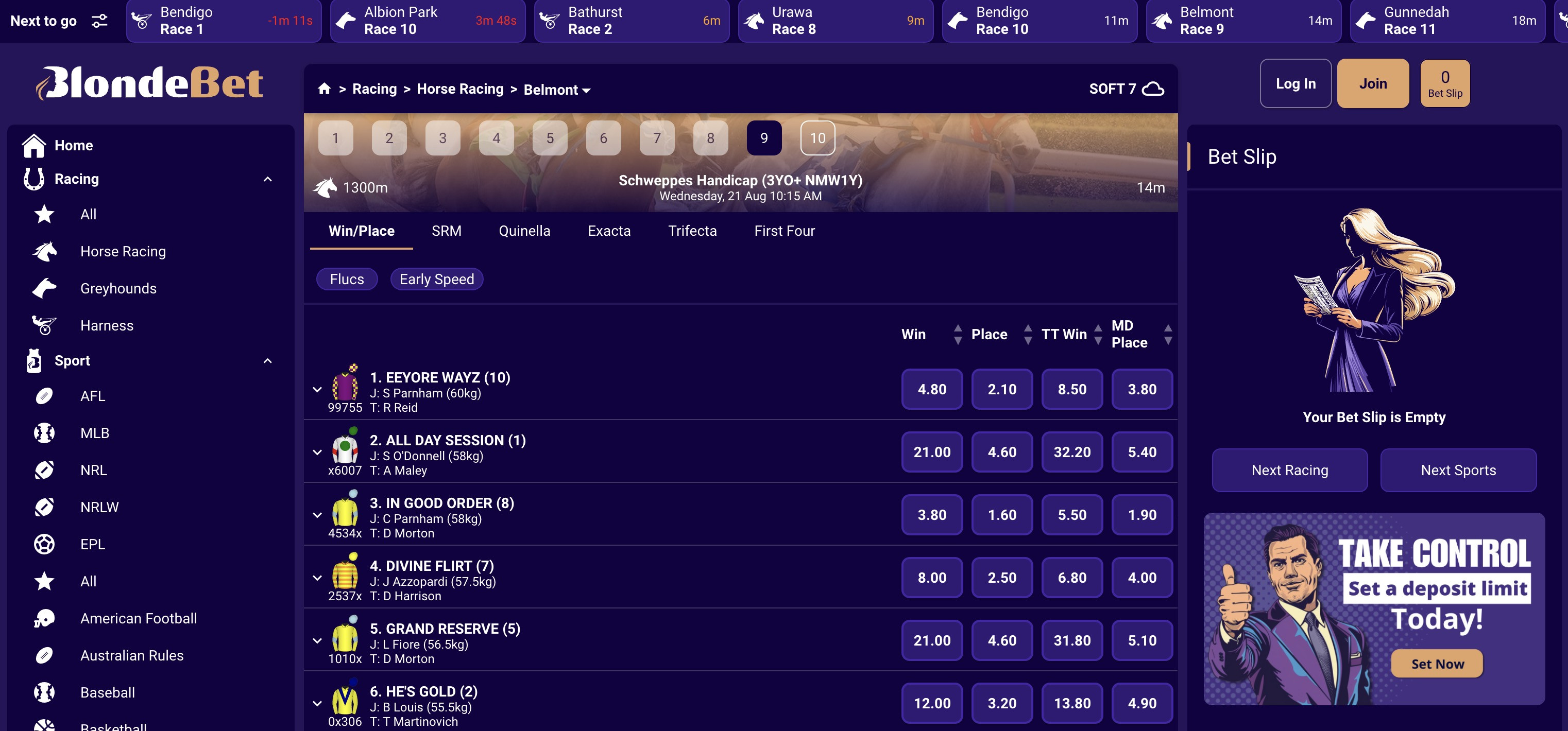
Task: Select race number 1
Action: coord(335,138)
